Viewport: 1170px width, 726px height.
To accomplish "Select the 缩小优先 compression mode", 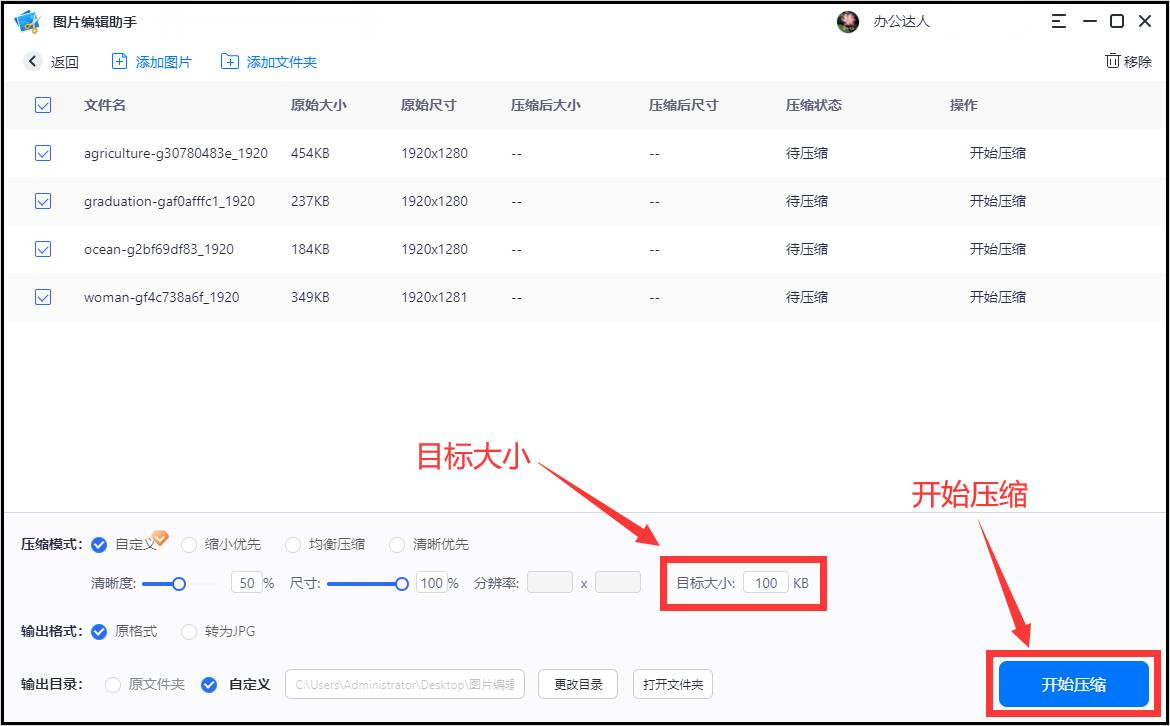I will (x=190, y=545).
